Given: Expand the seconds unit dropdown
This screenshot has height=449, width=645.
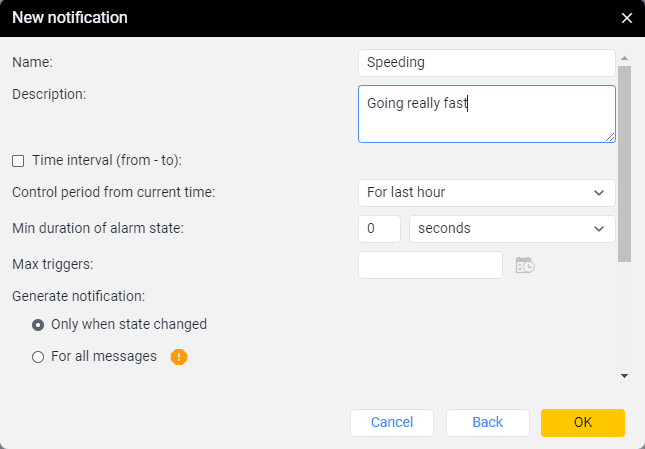Looking at the screenshot, I should click(512, 228).
